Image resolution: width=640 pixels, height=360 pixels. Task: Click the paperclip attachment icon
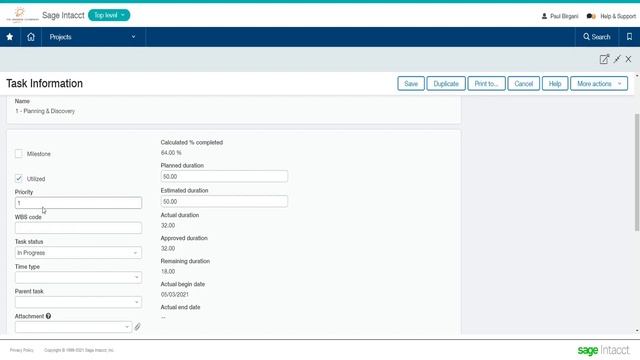click(x=138, y=327)
